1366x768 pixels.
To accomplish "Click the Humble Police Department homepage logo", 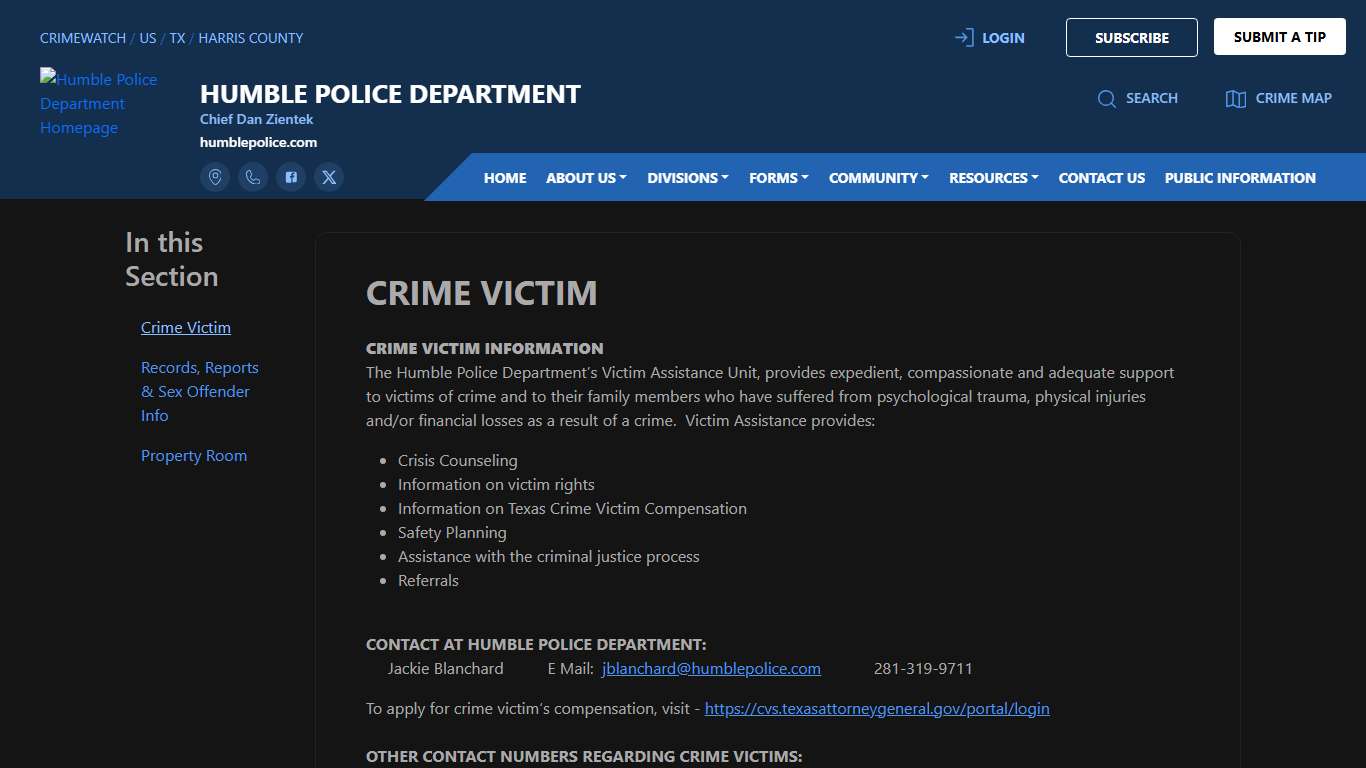I will tap(99, 103).
